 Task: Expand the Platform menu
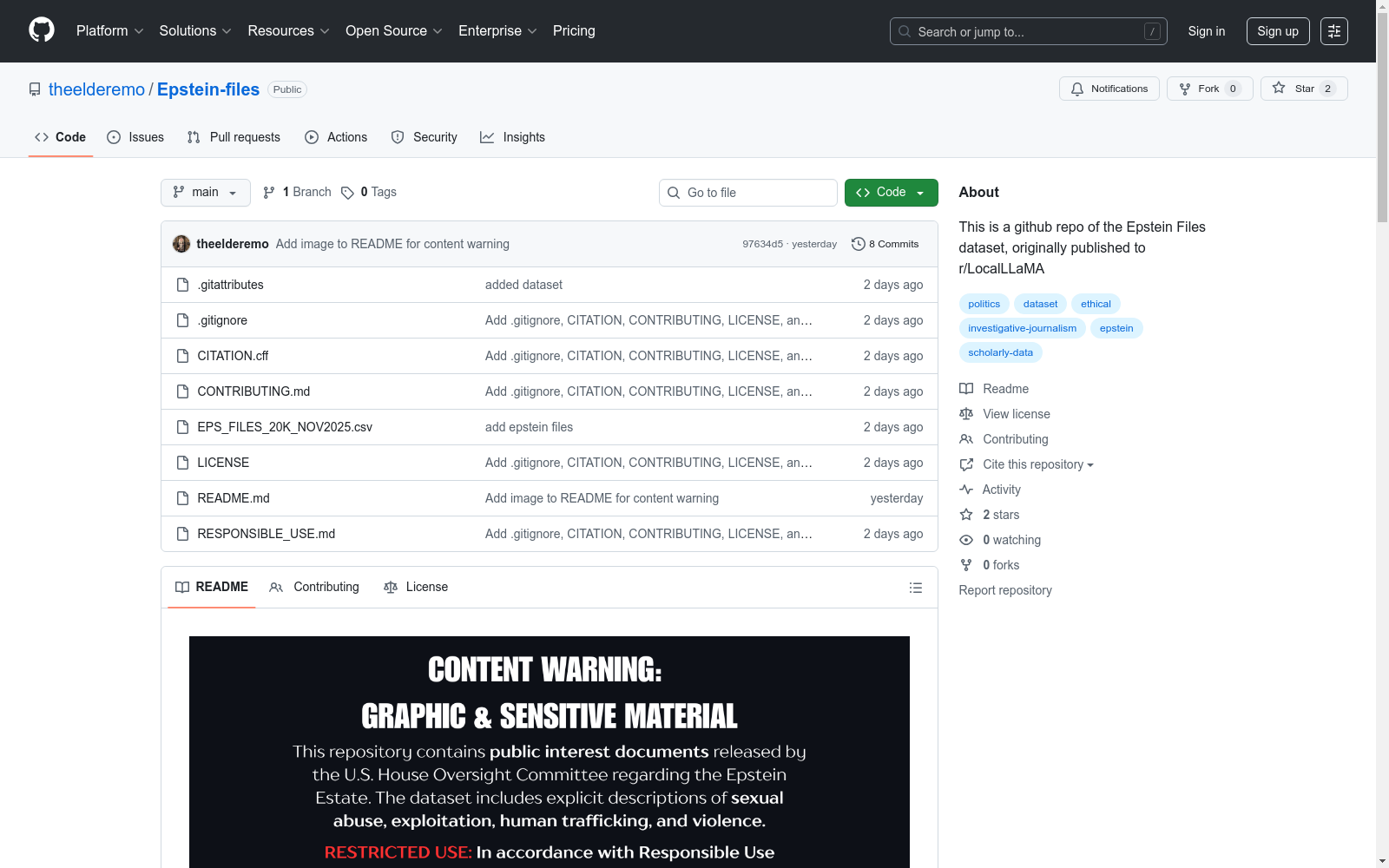(110, 30)
